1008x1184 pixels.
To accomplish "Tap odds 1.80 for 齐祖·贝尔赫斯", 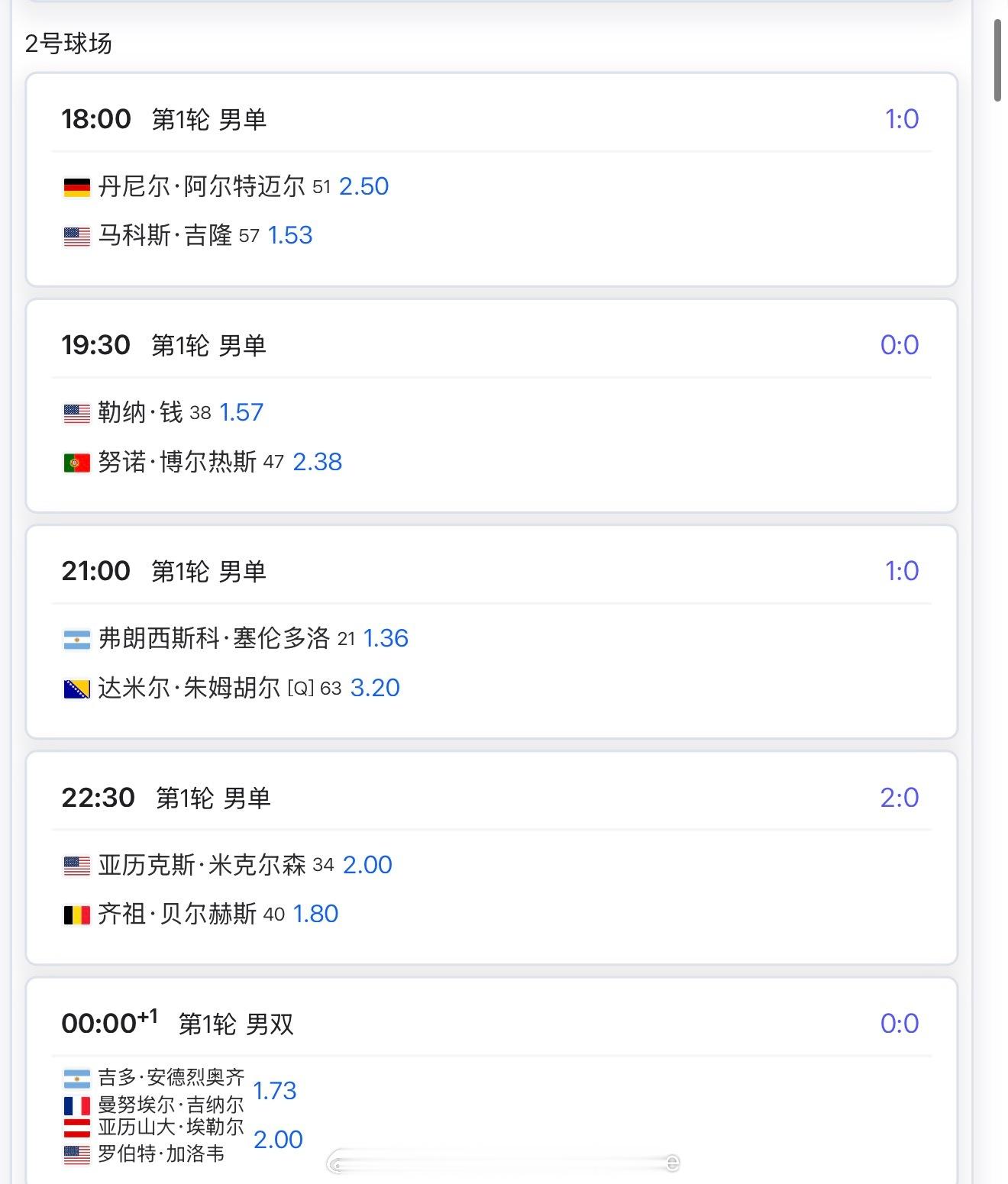I will click(315, 914).
